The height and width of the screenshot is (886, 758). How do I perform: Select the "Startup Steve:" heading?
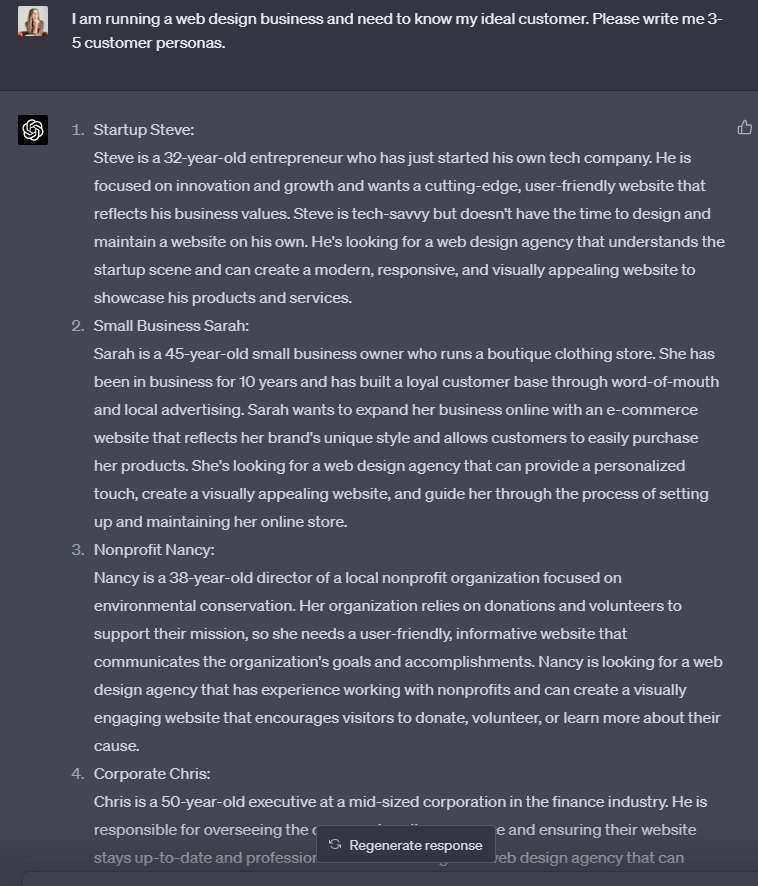[144, 130]
